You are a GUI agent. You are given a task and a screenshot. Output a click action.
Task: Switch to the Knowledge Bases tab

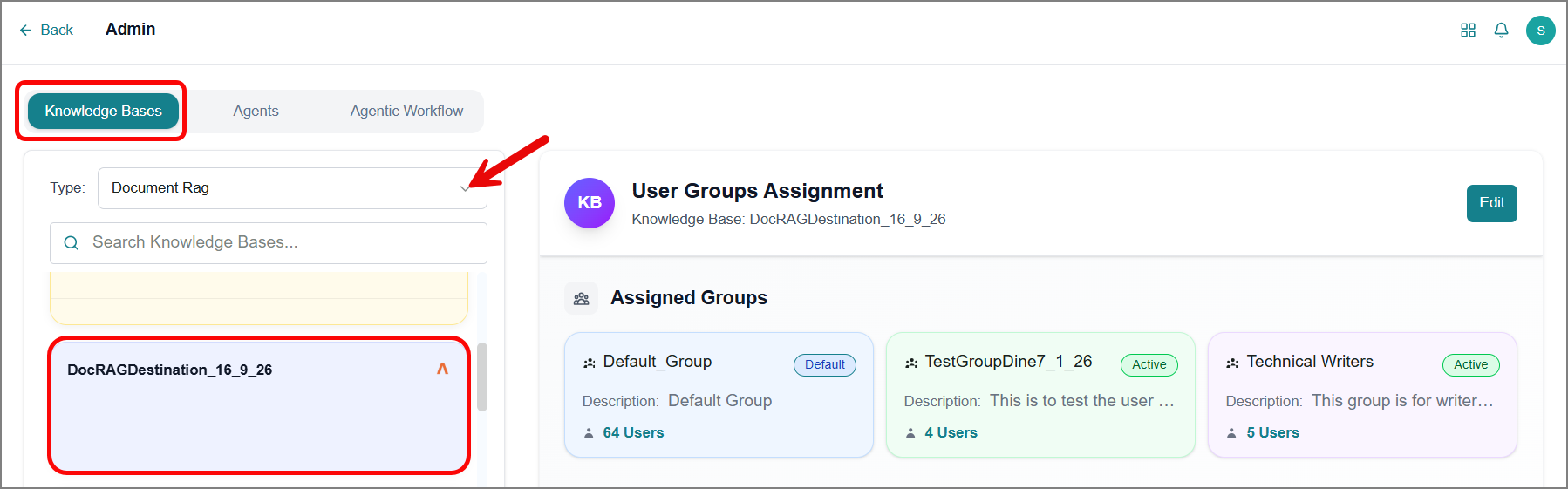tap(103, 111)
